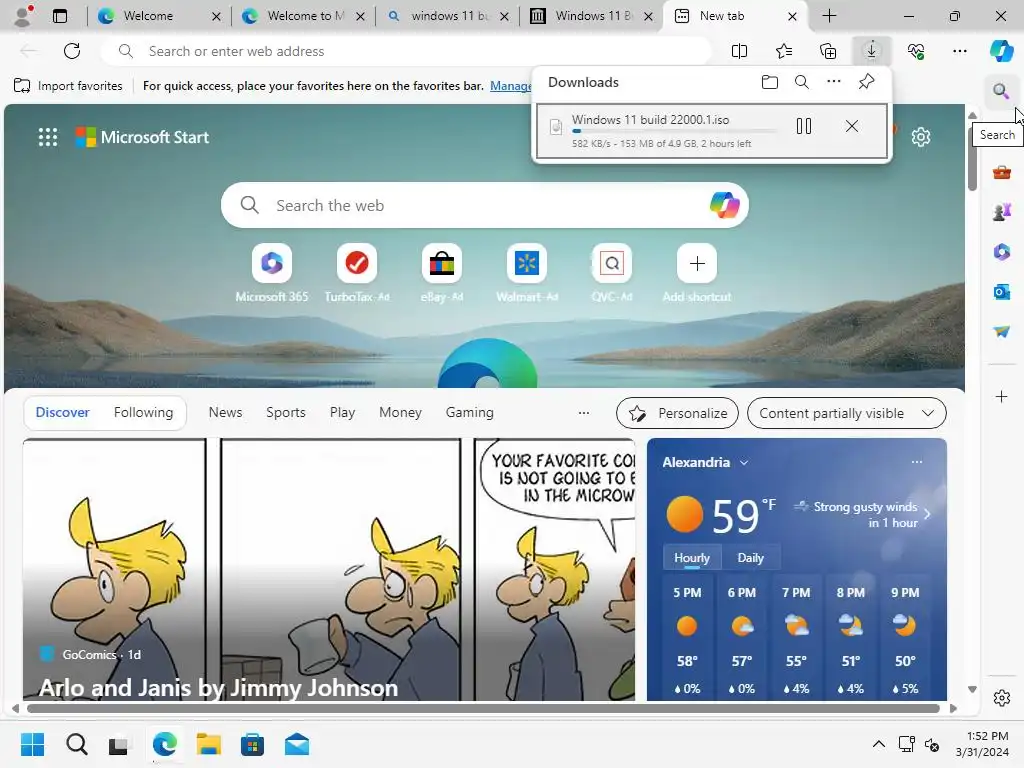Screen dimensions: 1024x768
Task: Open the tab actions menu icon
Action: 59,16
